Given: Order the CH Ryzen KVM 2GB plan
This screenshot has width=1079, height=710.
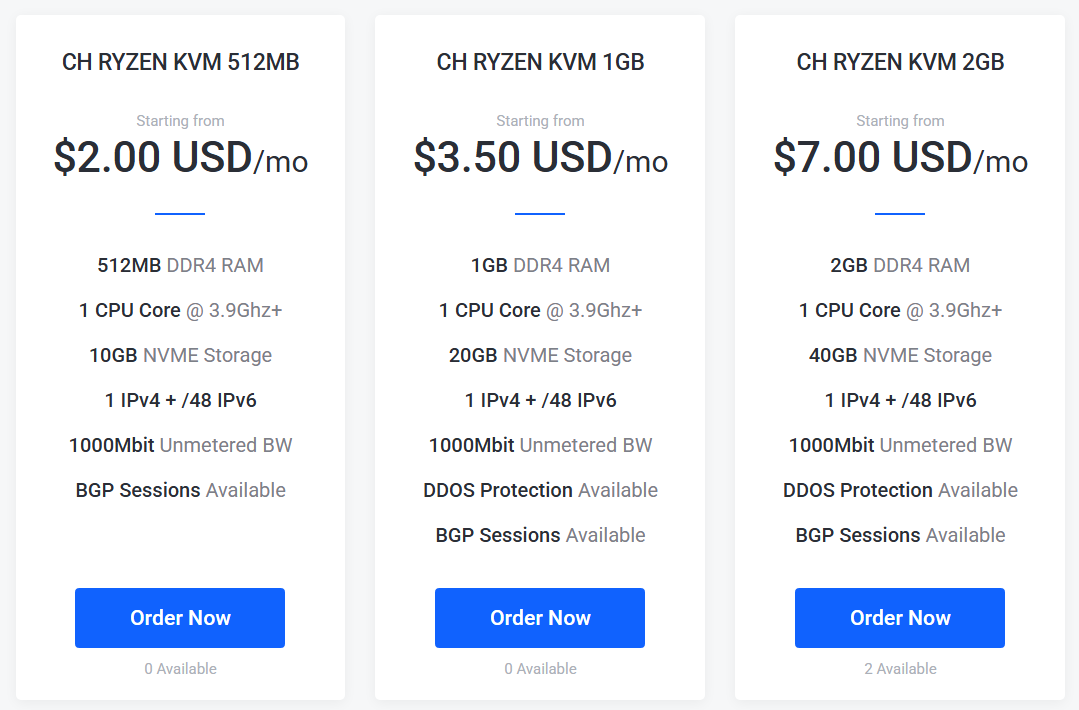Looking at the screenshot, I should [x=900, y=618].
